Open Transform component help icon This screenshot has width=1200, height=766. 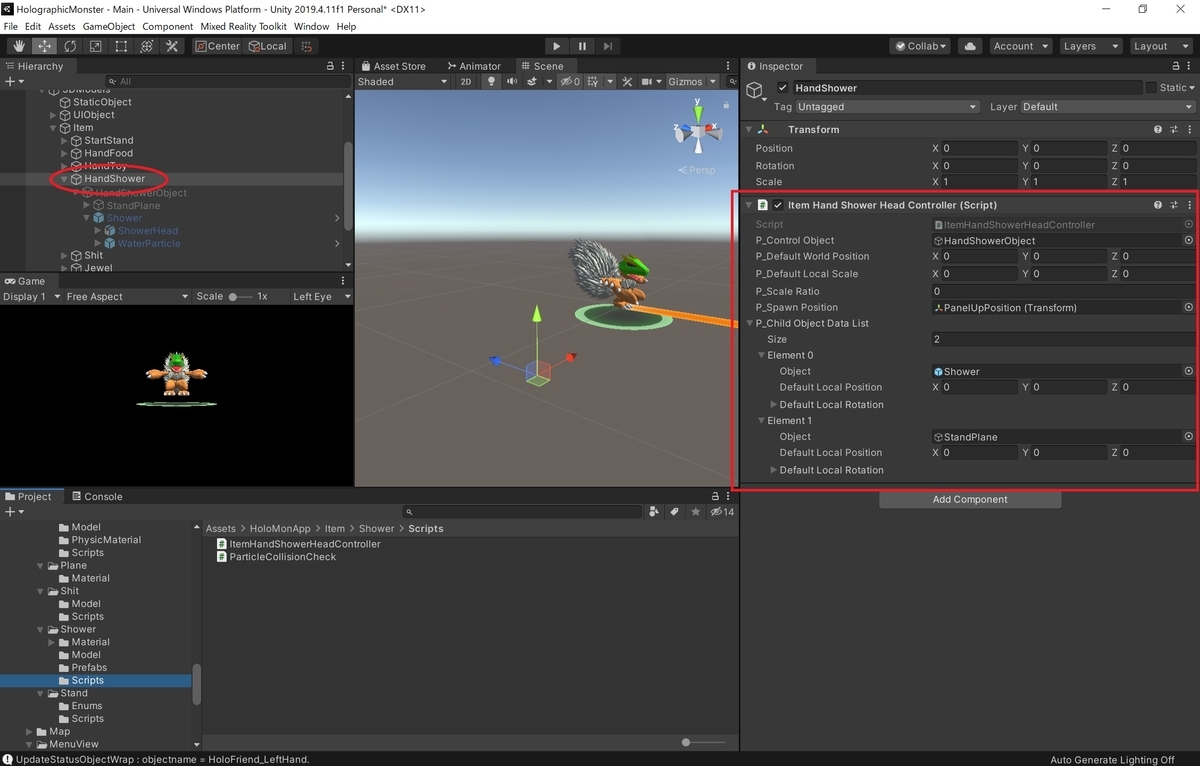[1158, 130]
